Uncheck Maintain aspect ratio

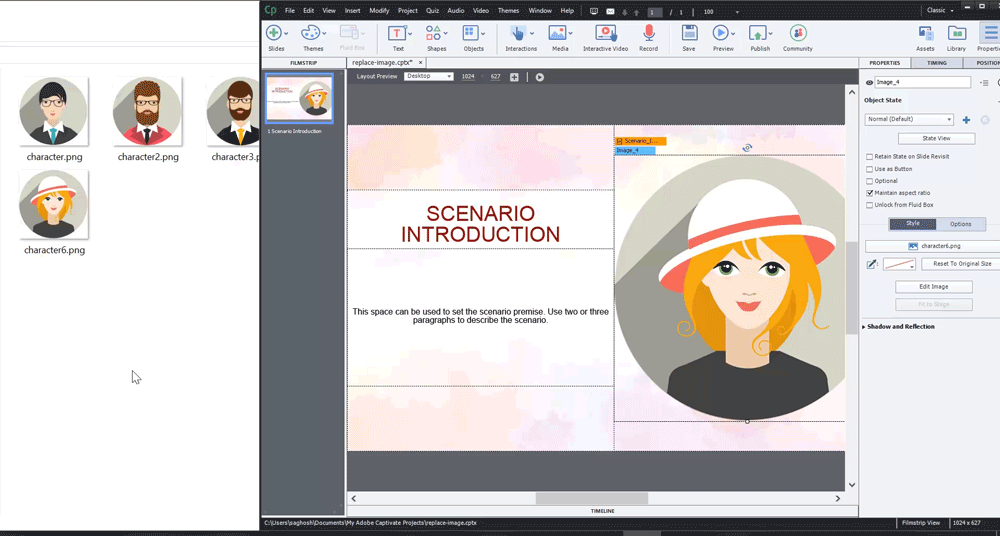[869, 193]
